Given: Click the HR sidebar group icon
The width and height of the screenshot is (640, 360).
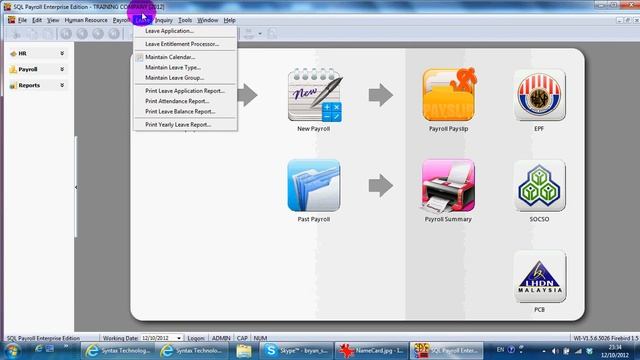Looking at the screenshot, I should pos(13,53).
